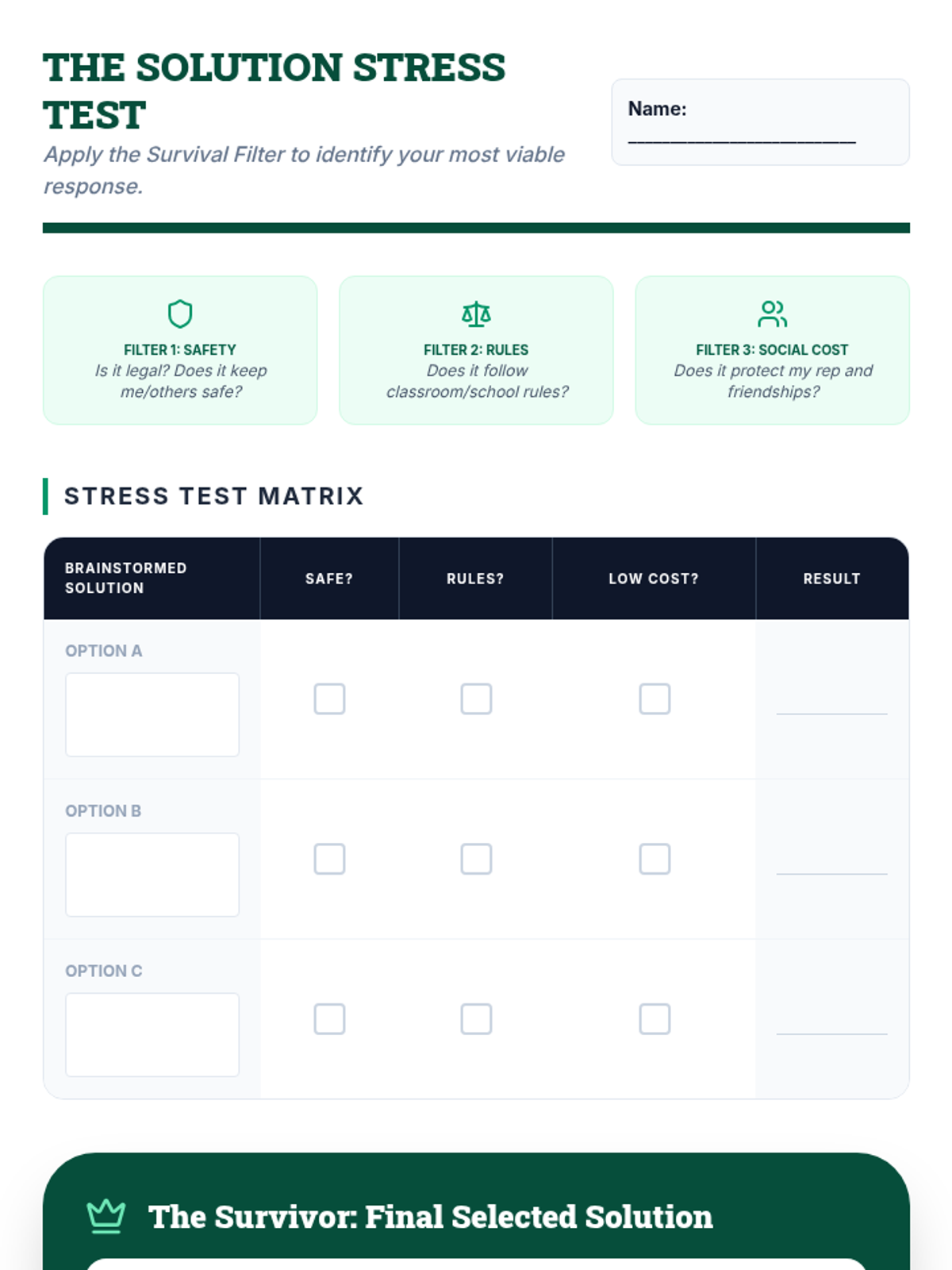Focus the Option B solution text box
Image resolution: width=952 pixels, height=1270 pixels.
tap(152, 875)
